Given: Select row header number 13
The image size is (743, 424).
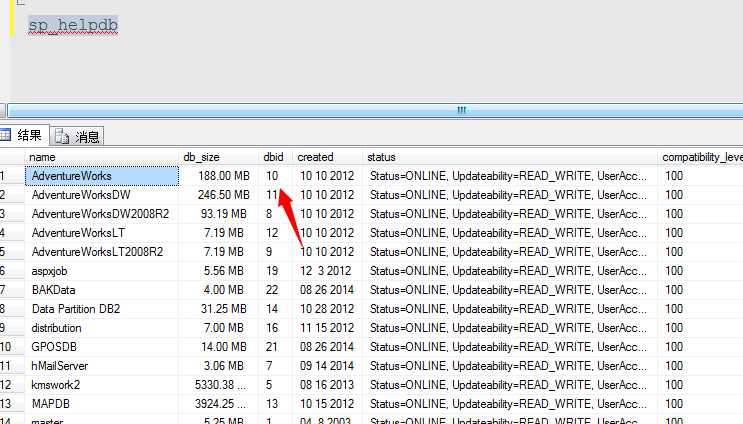Looking at the screenshot, I should 12,404.
